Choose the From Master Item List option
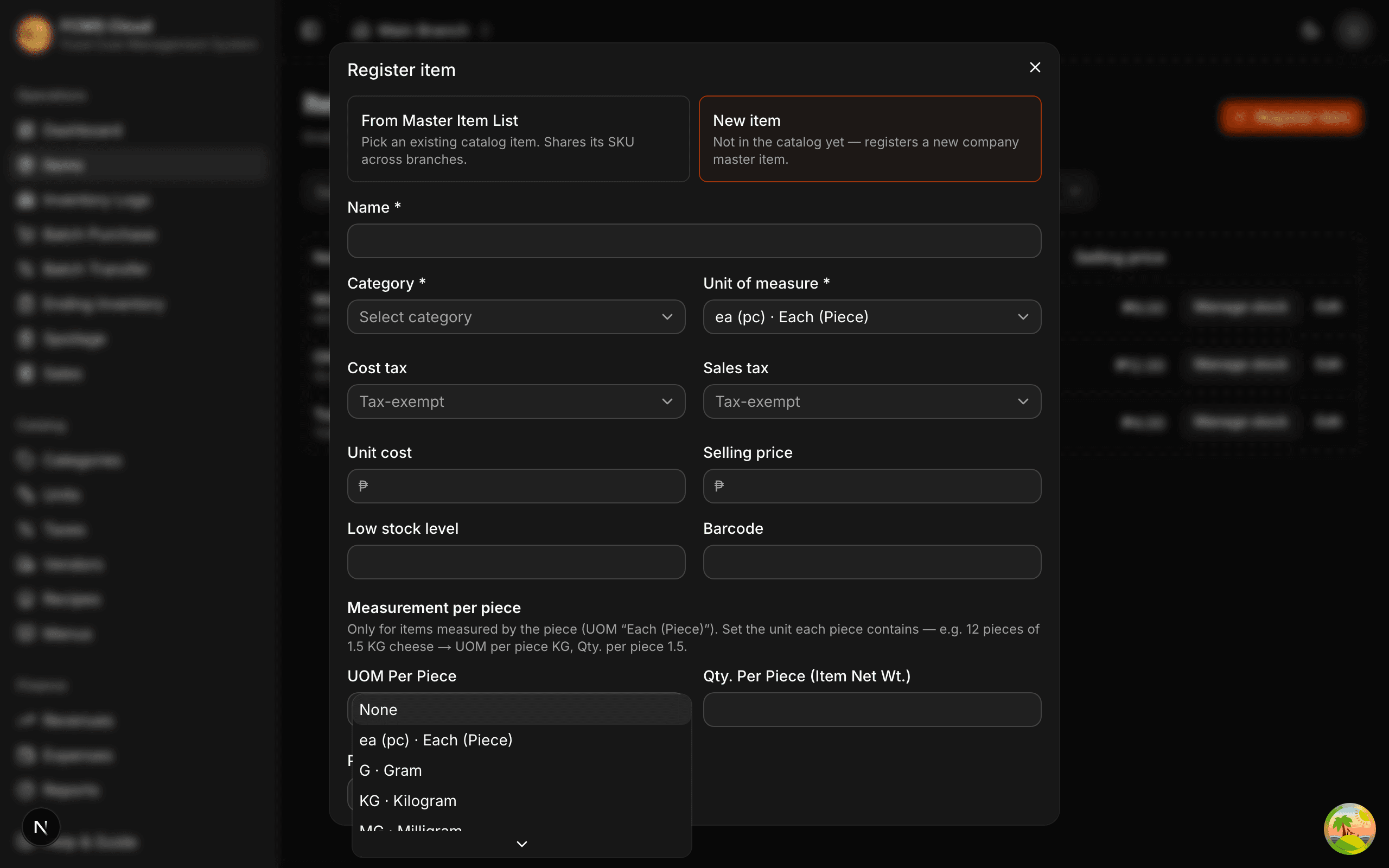Image resolution: width=1389 pixels, height=868 pixels. tap(518, 139)
